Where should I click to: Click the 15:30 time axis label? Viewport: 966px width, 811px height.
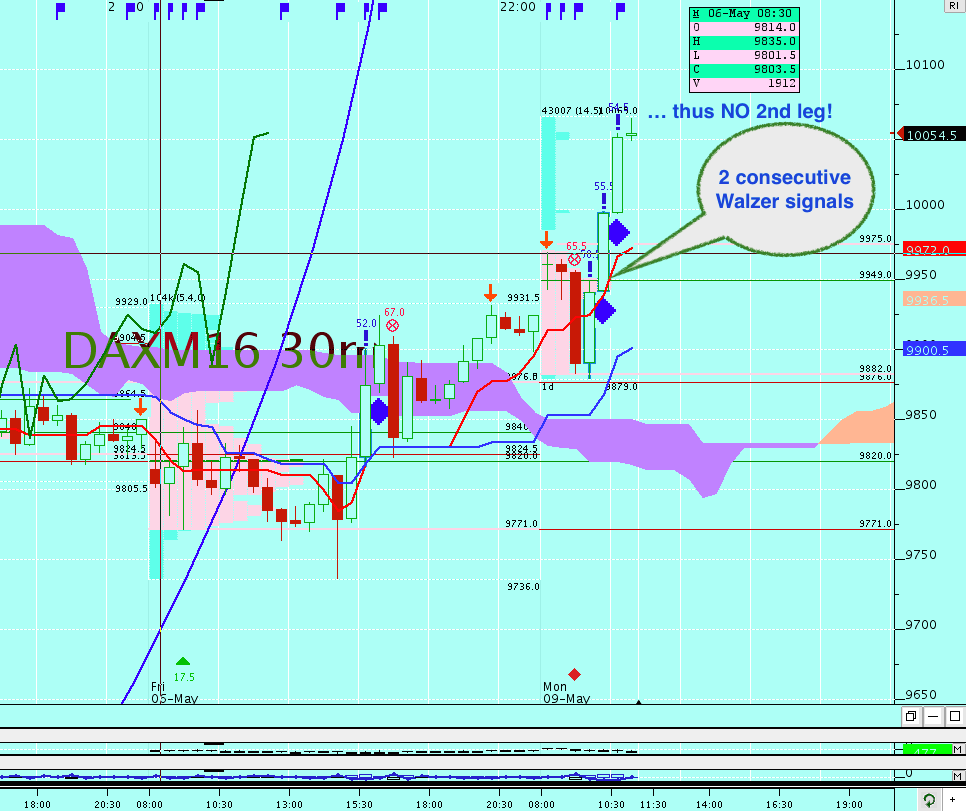[359, 804]
